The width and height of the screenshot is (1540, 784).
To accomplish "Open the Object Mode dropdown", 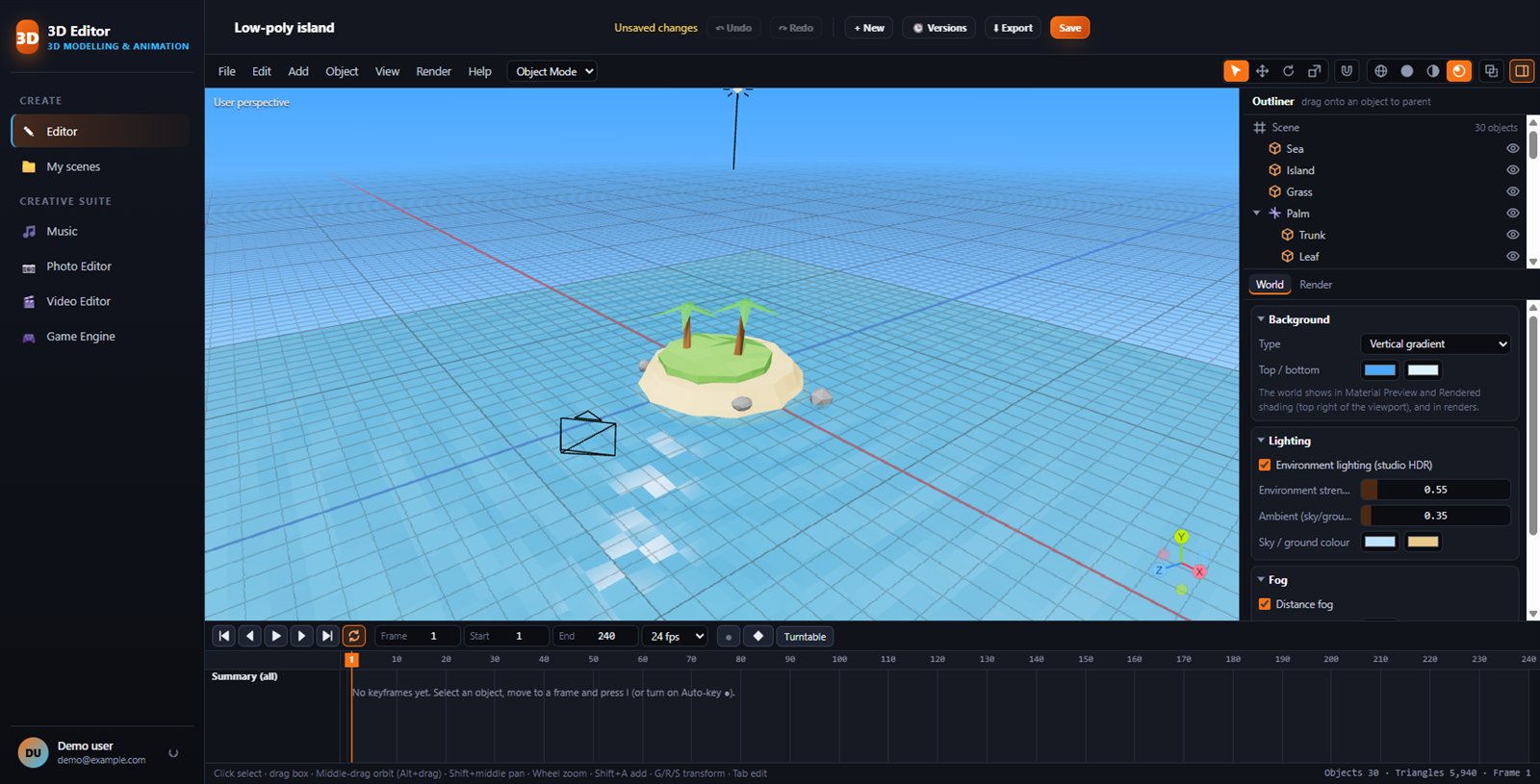I will click(552, 71).
